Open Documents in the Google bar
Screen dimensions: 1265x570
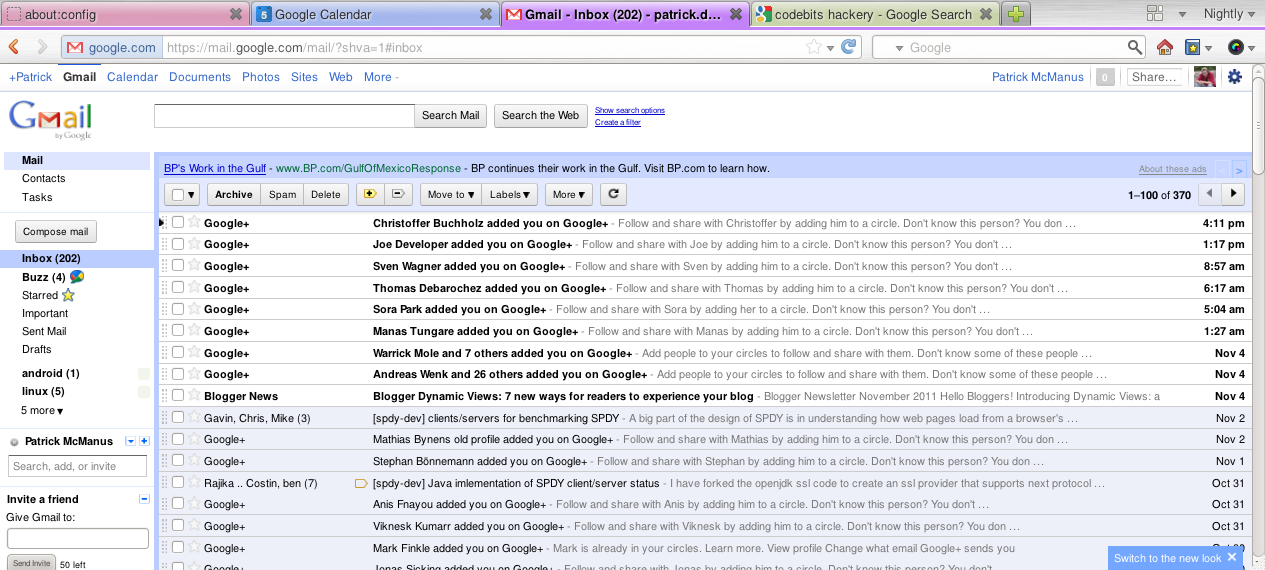tap(200, 77)
